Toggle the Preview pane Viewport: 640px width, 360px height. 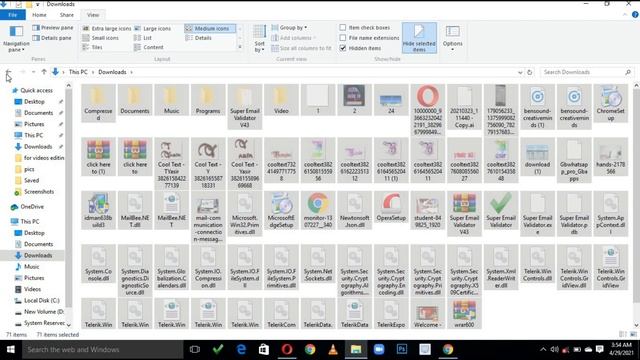pos(53,28)
